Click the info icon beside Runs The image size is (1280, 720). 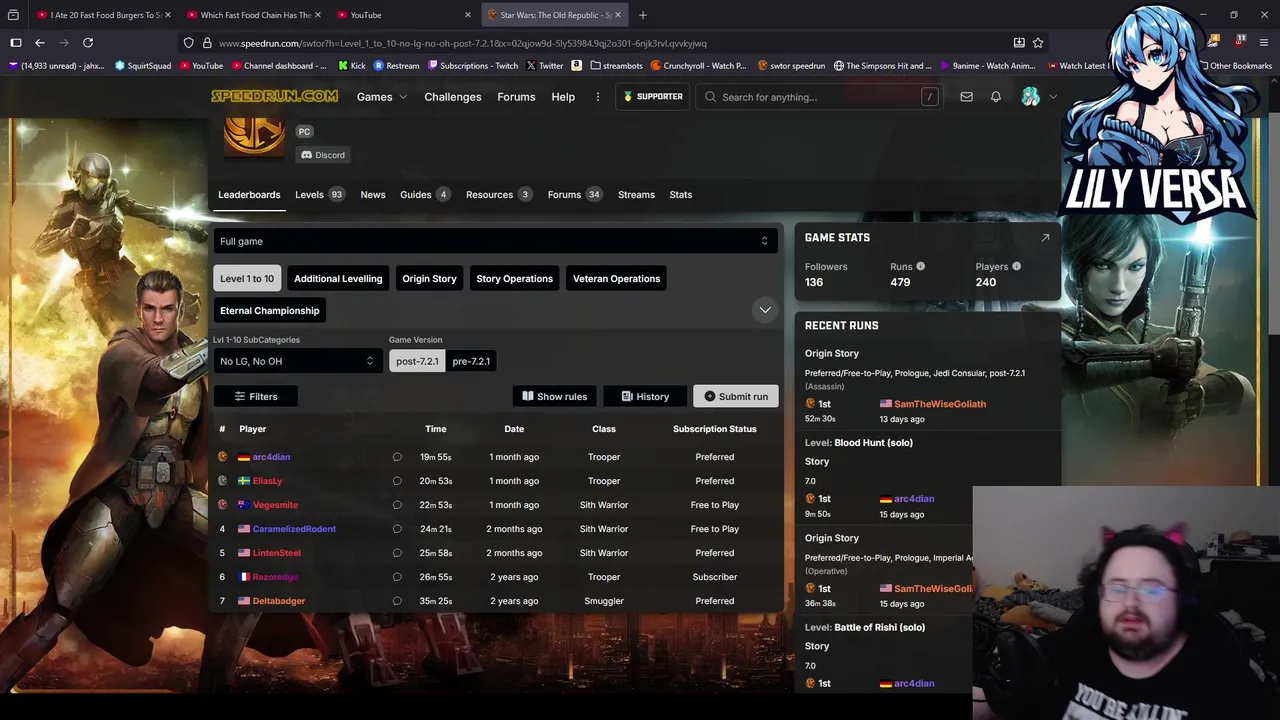point(921,267)
